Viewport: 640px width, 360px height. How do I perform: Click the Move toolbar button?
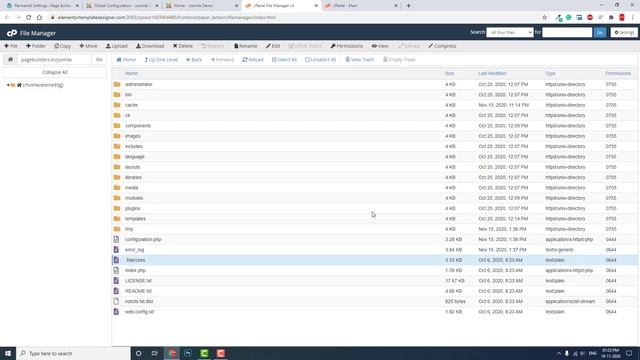[88, 46]
